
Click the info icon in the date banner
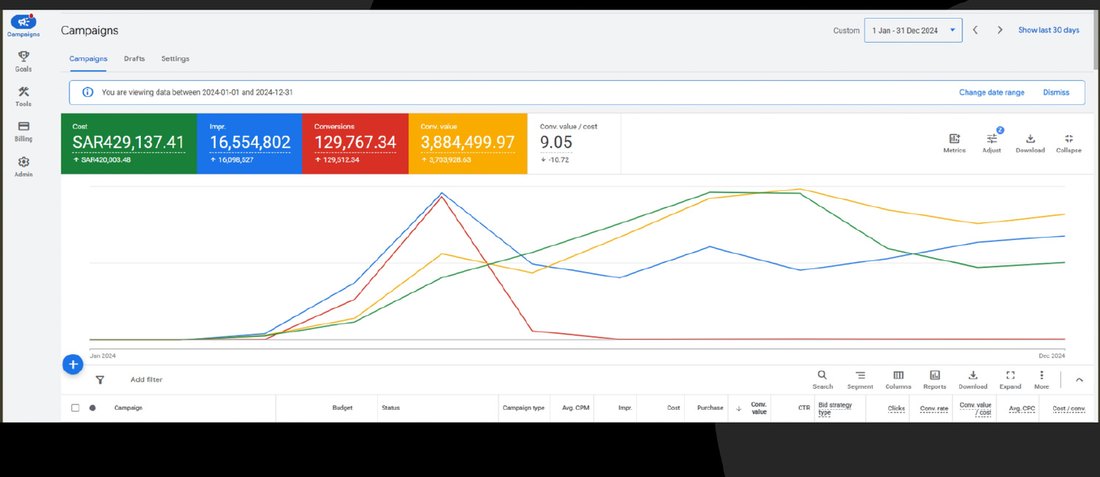coord(88,92)
